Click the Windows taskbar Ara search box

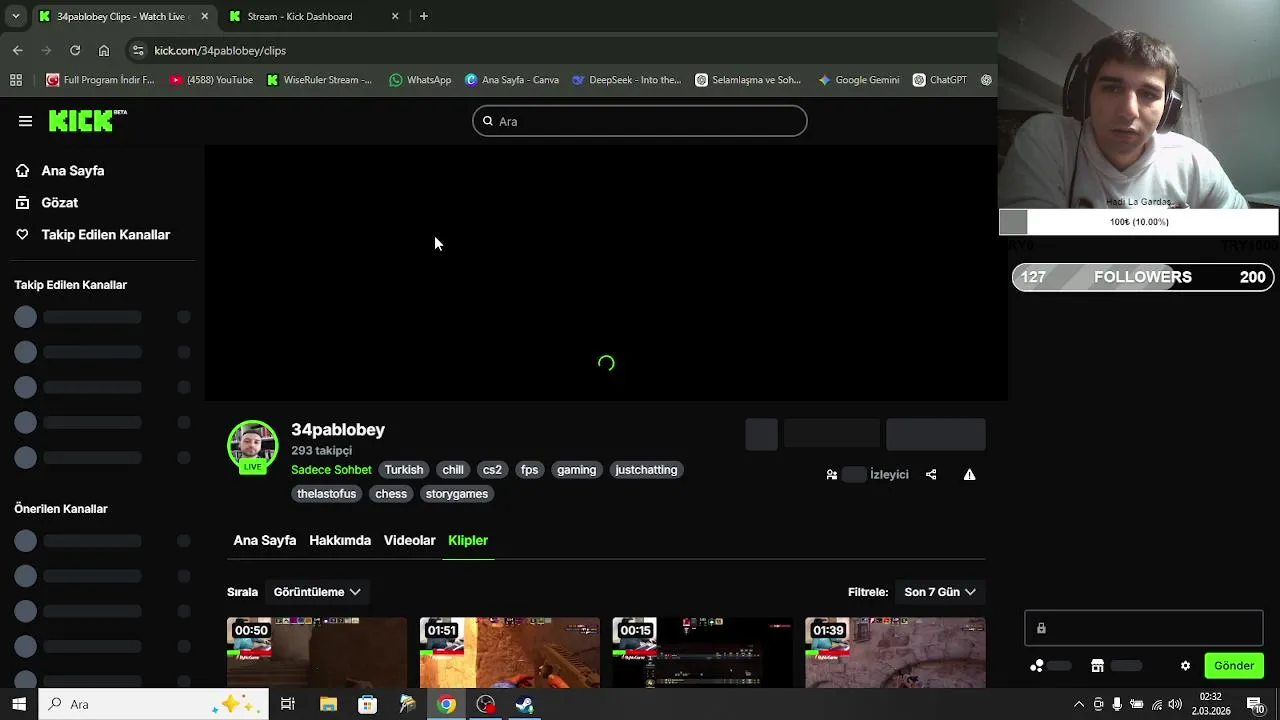[154, 704]
